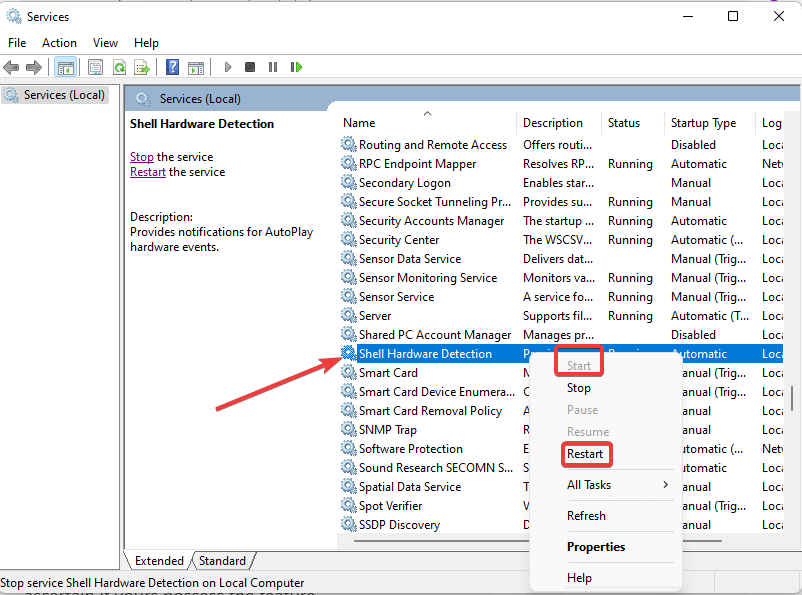Start the service using the play toolbar icon
Viewport: 802px width, 595px height.
click(x=227, y=67)
